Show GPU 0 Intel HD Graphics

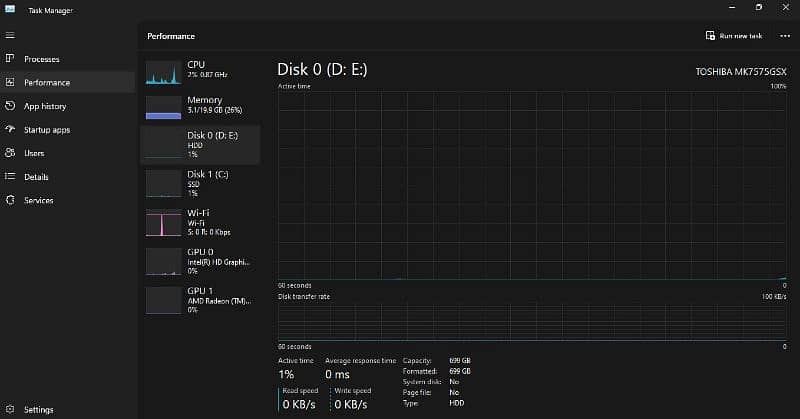[200, 261]
